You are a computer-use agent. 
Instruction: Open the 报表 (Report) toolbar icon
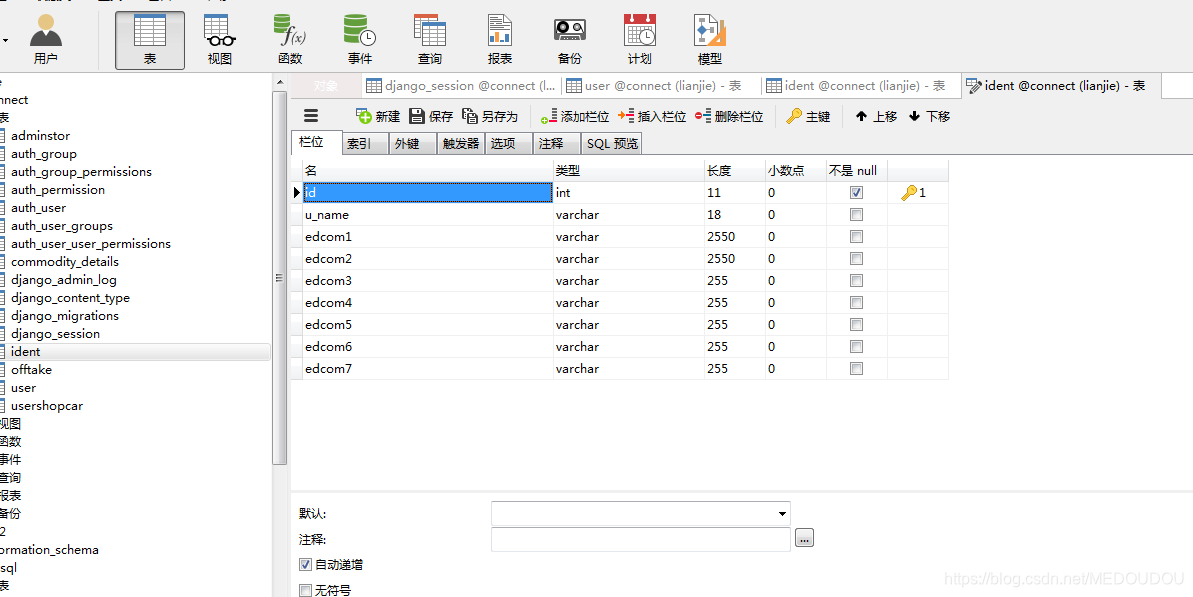[500, 38]
